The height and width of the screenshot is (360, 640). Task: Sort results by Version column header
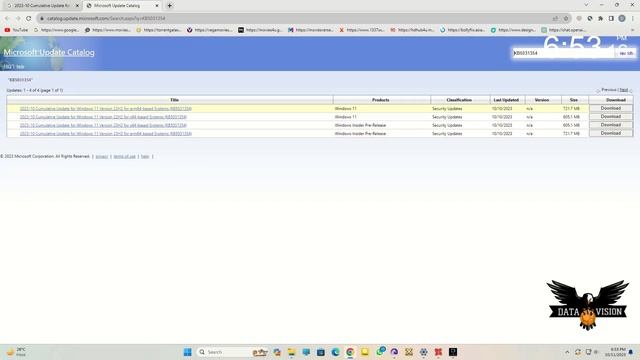tap(542, 100)
